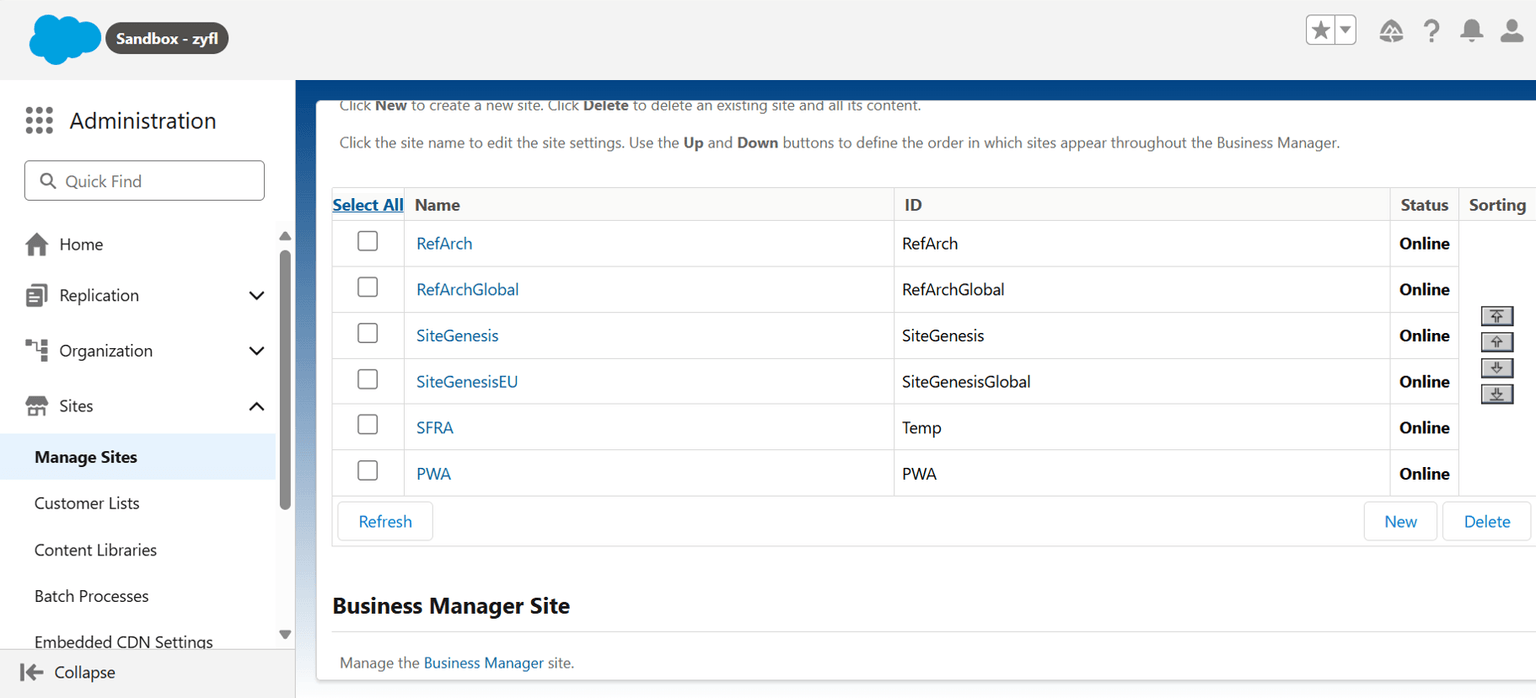Click the Sites storefront icon
Screen dimensions: 1536x698
[x=37, y=406]
